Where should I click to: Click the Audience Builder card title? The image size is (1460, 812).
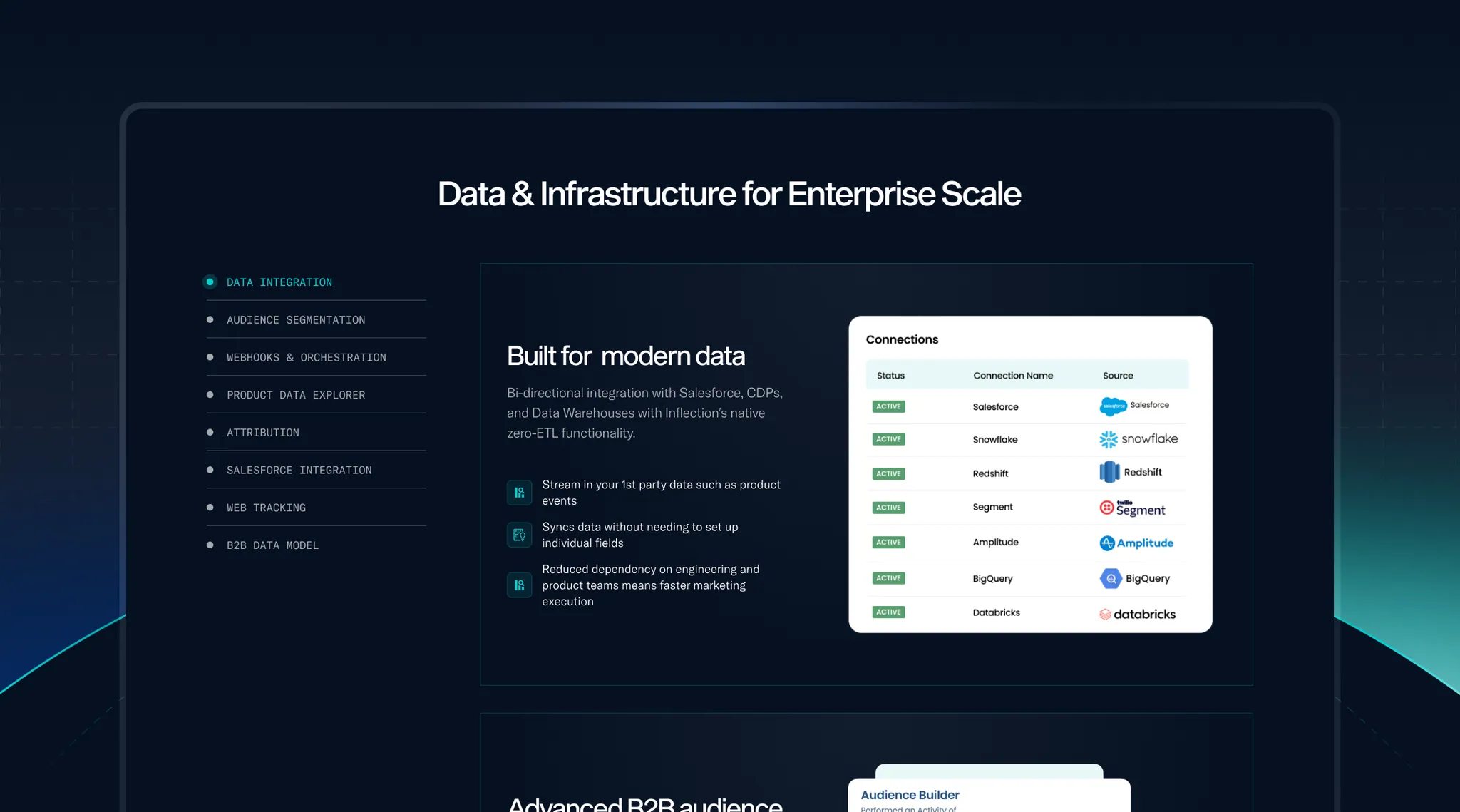910,795
